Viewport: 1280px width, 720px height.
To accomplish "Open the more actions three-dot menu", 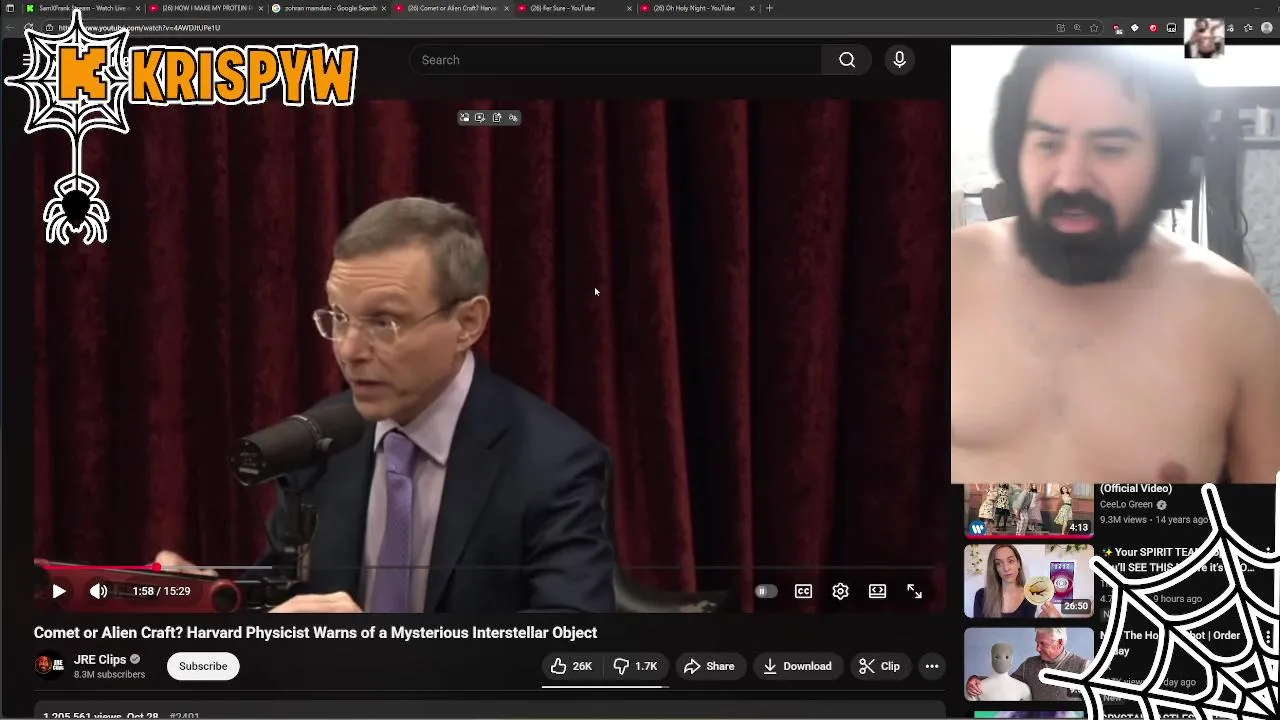I will (x=932, y=666).
